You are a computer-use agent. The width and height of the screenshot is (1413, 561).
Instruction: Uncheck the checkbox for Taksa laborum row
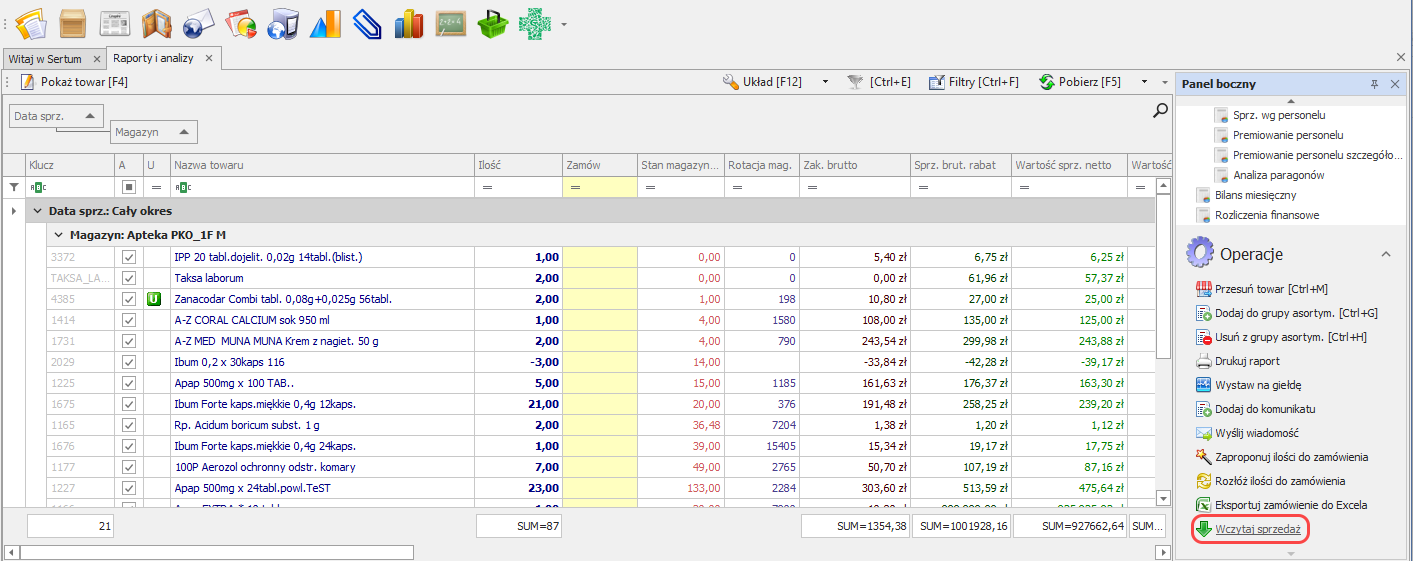tap(128, 278)
